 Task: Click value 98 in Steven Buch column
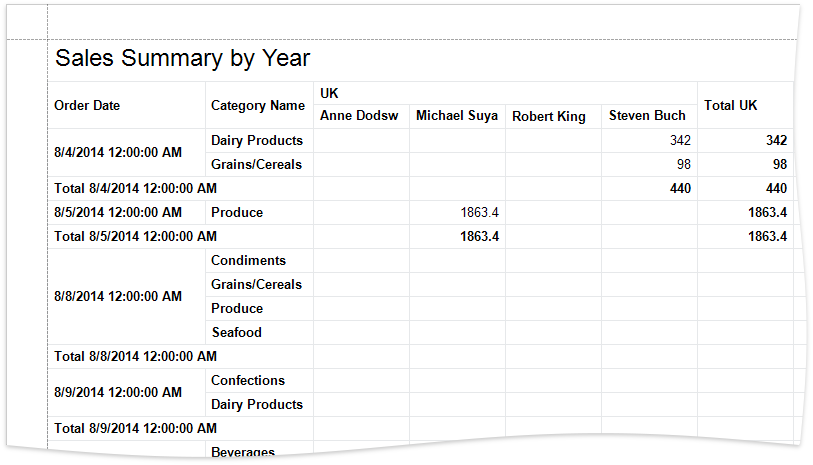pos(680,164)
